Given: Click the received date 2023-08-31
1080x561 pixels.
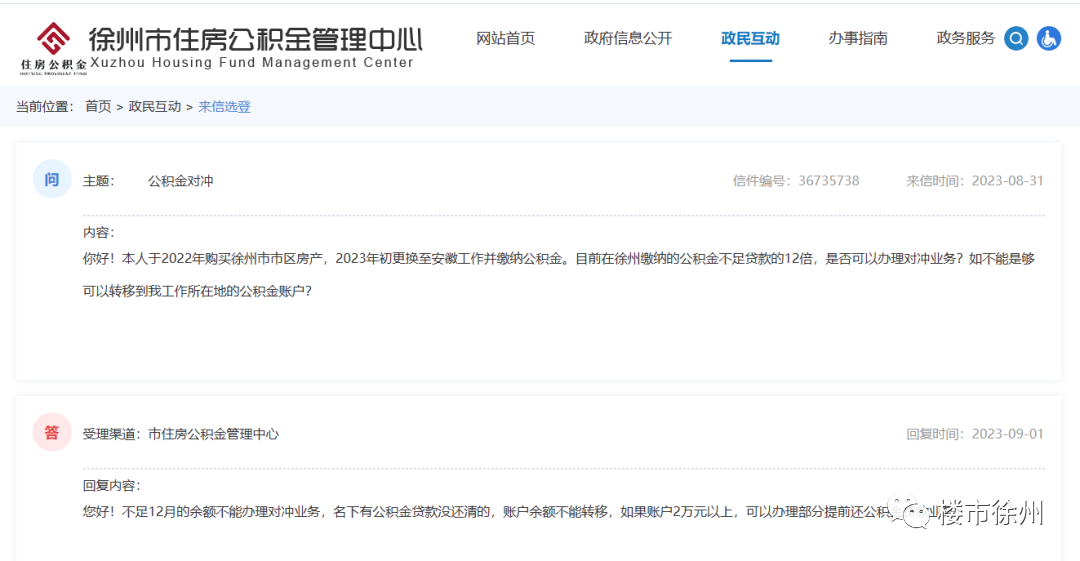Looking at the screenshot, I should [1008, 181].
